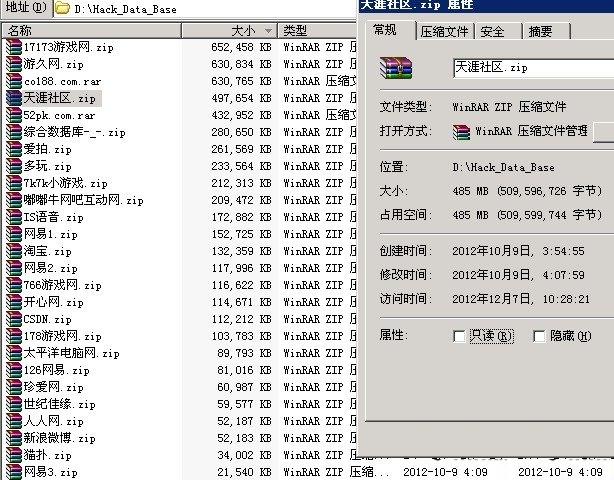This screenshot has width=614, height=480.
Task: Click the archive icon for 17173游戏网.zip
Action: tap(14, 47)
